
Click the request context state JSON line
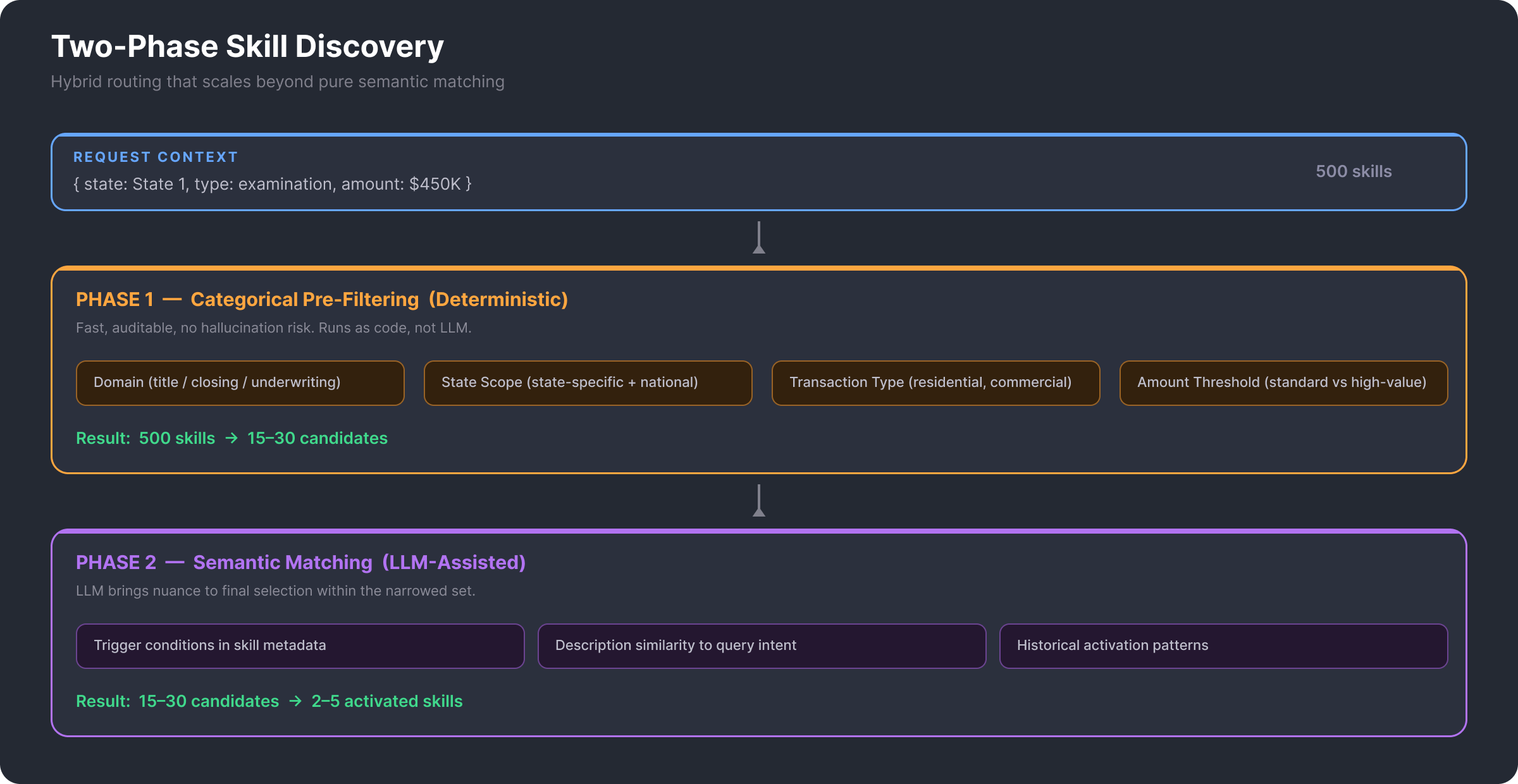coord(273,184)
